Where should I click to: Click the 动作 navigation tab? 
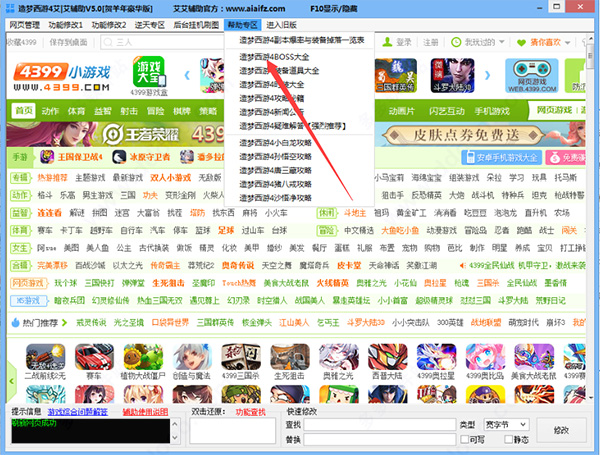coord(50,111)
